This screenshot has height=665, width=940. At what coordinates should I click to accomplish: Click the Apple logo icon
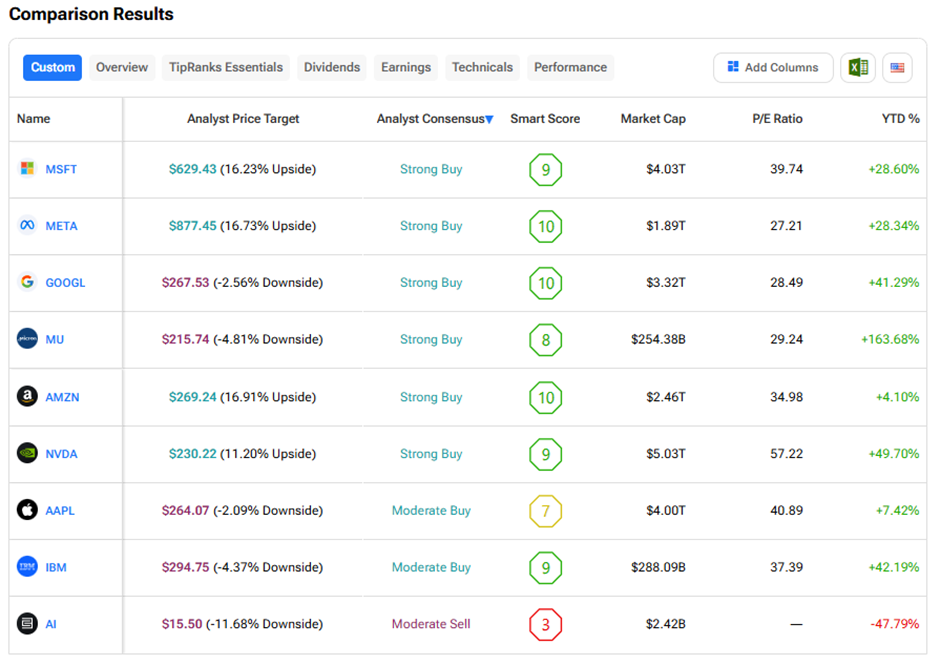coord(28,510)
